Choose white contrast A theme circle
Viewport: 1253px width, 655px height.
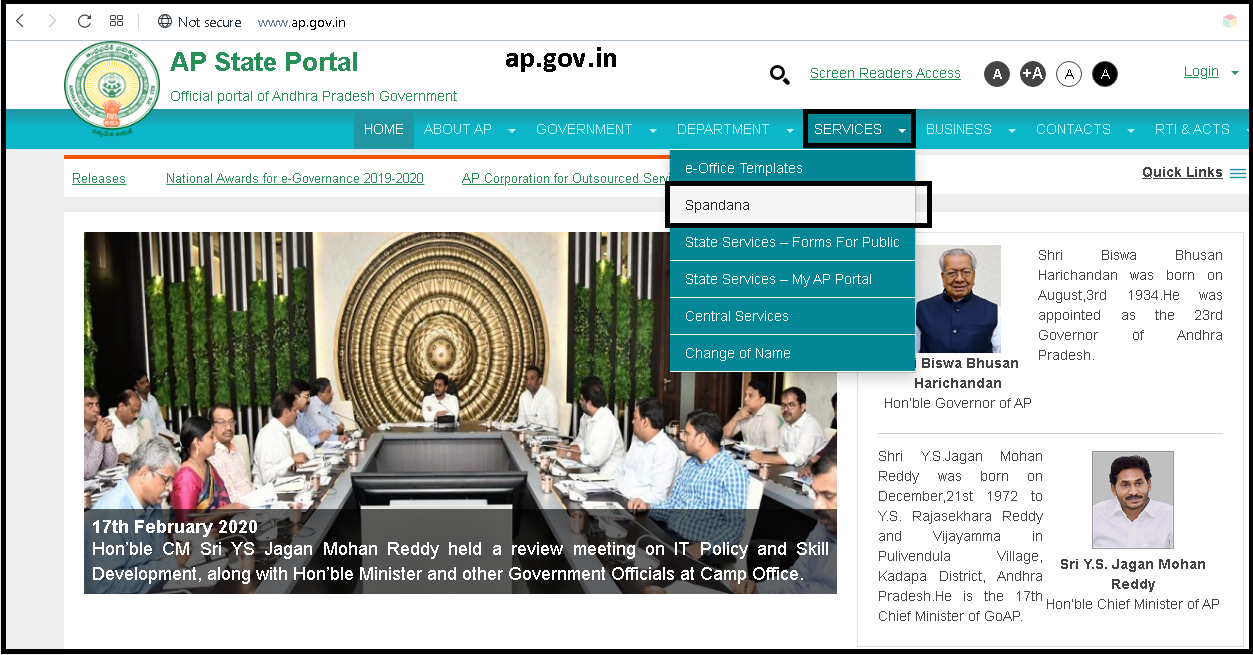[x=1069, y=73]
